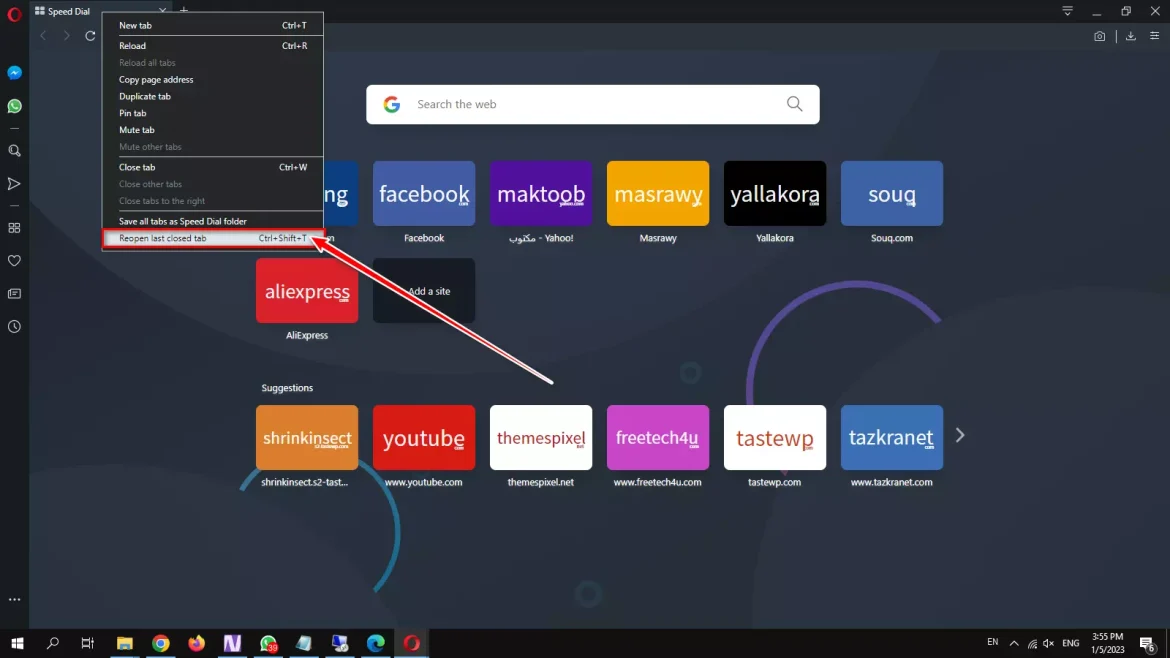1170x658 pixels.
Task: Open the tazkranet suggestion tile
Action: coord(892,438)
